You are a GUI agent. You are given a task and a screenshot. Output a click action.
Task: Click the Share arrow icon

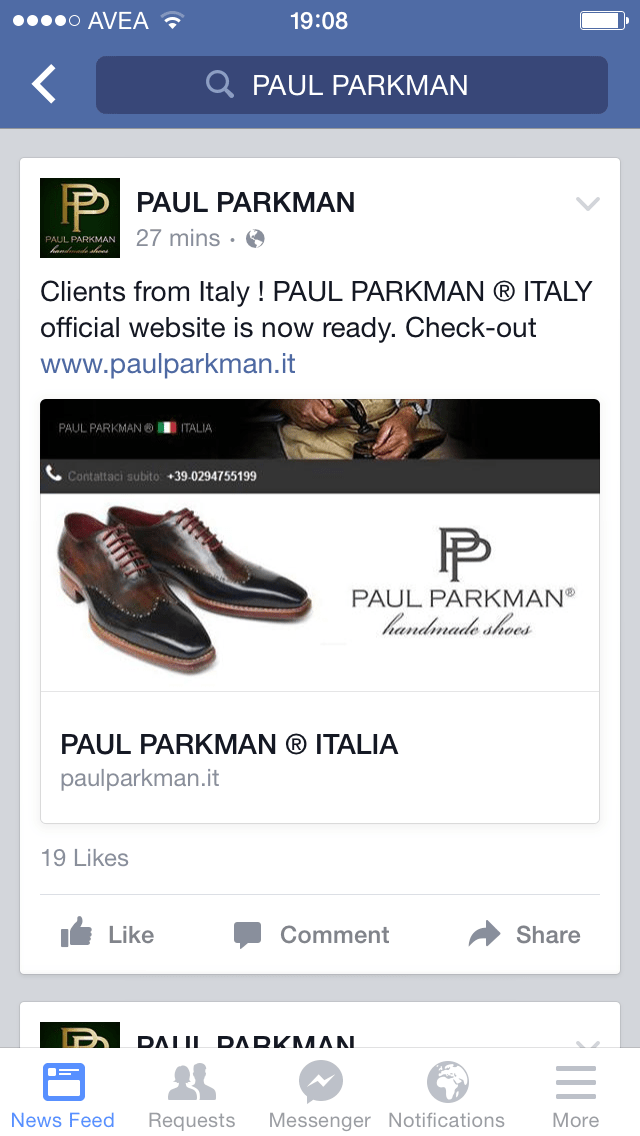pyautogui.click(x=484, y=934)
